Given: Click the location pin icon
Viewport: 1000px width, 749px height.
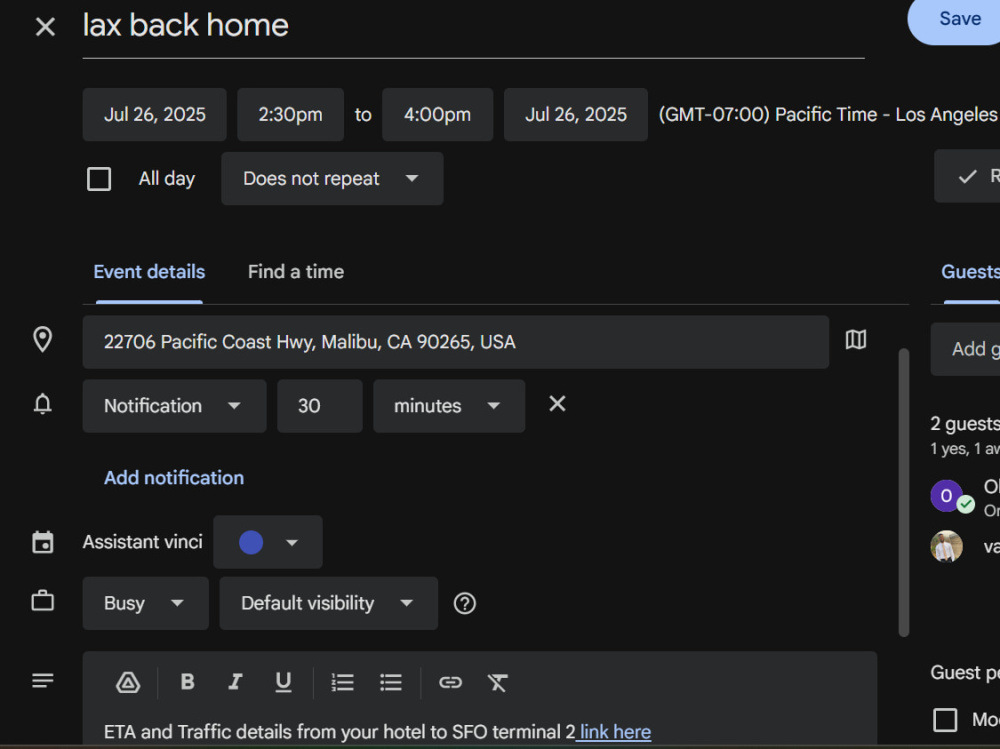Looking at the screenshot, I should pos(43,339).
